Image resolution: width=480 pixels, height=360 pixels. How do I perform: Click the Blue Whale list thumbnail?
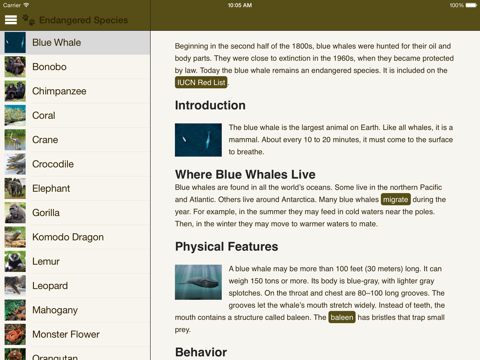15,43
